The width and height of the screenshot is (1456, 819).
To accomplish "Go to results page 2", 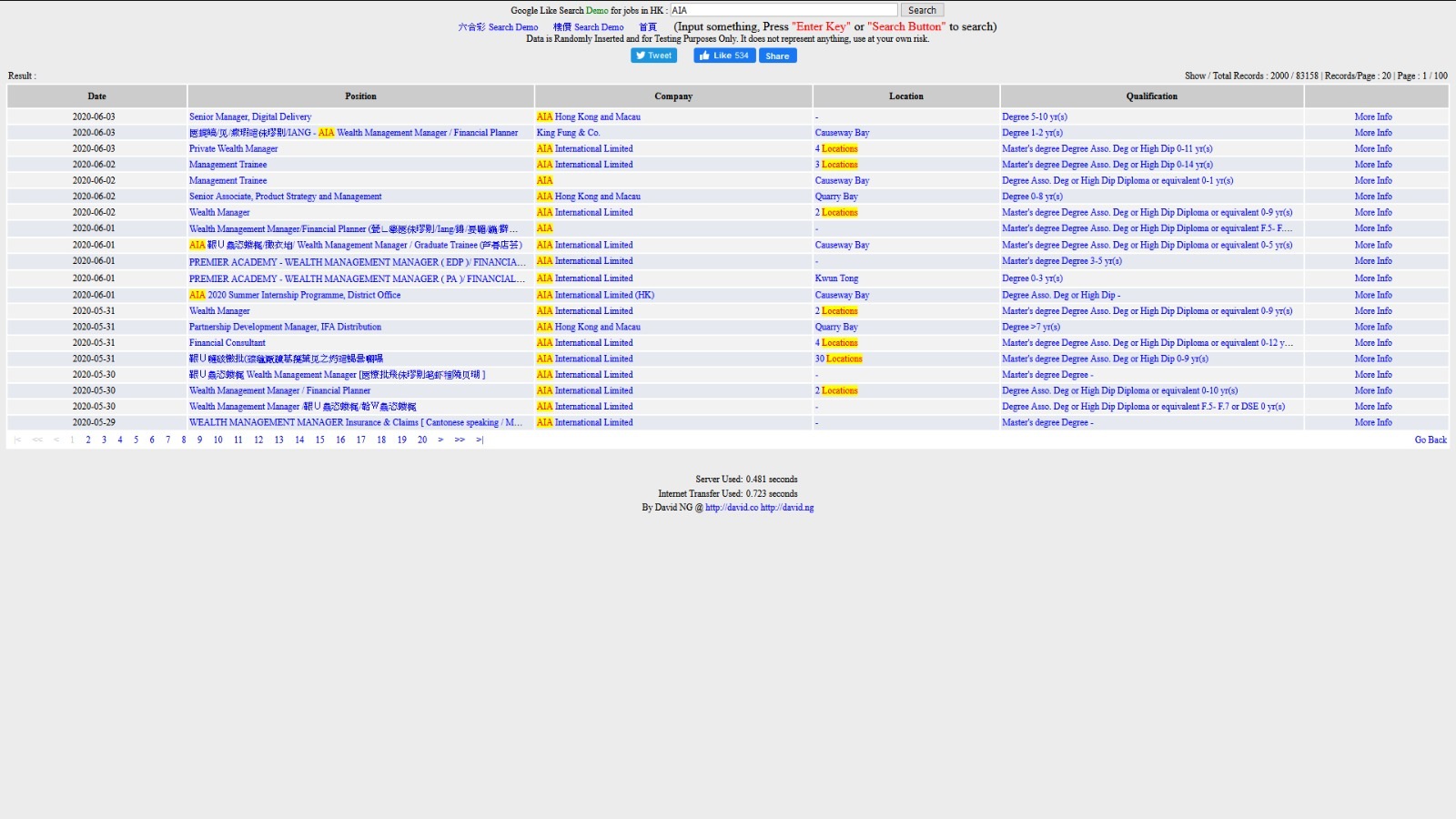I will [88, 440].
